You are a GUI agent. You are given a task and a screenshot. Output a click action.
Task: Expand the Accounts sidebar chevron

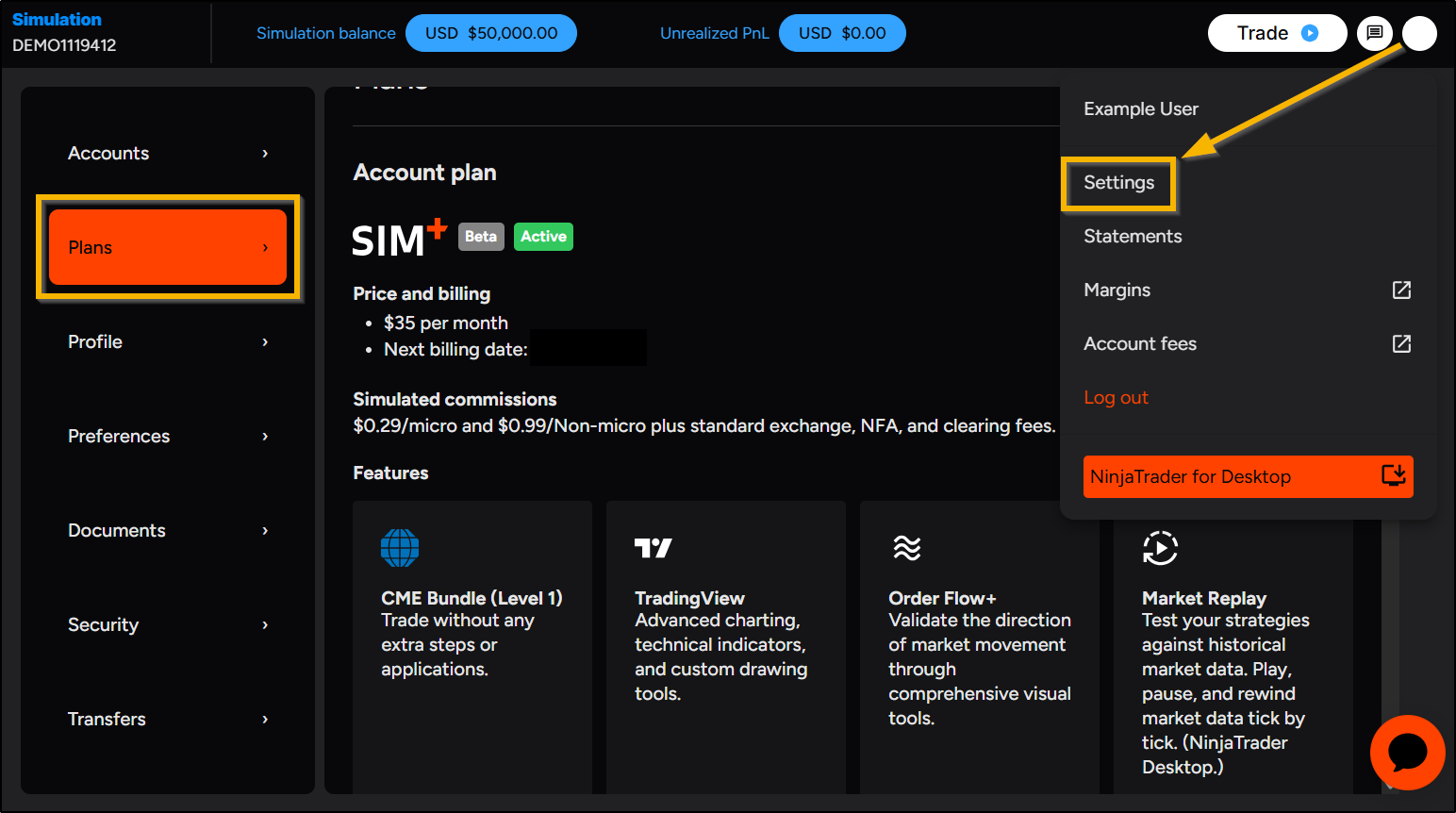pos(265,153)
